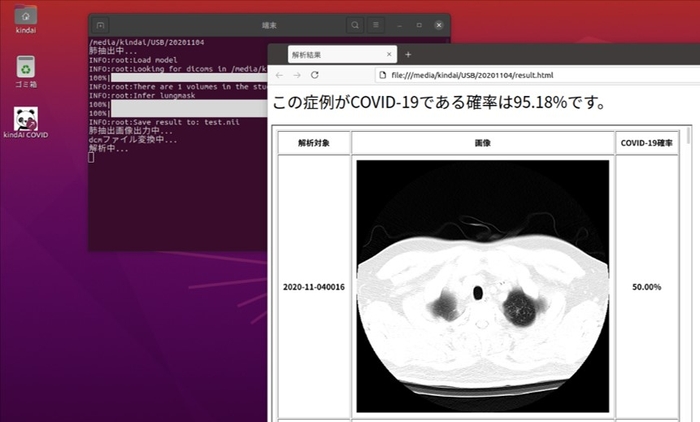Open the ゴミ箱 trash icon
The height and width of the screenshot is (422, 700).
pos(26,68)
